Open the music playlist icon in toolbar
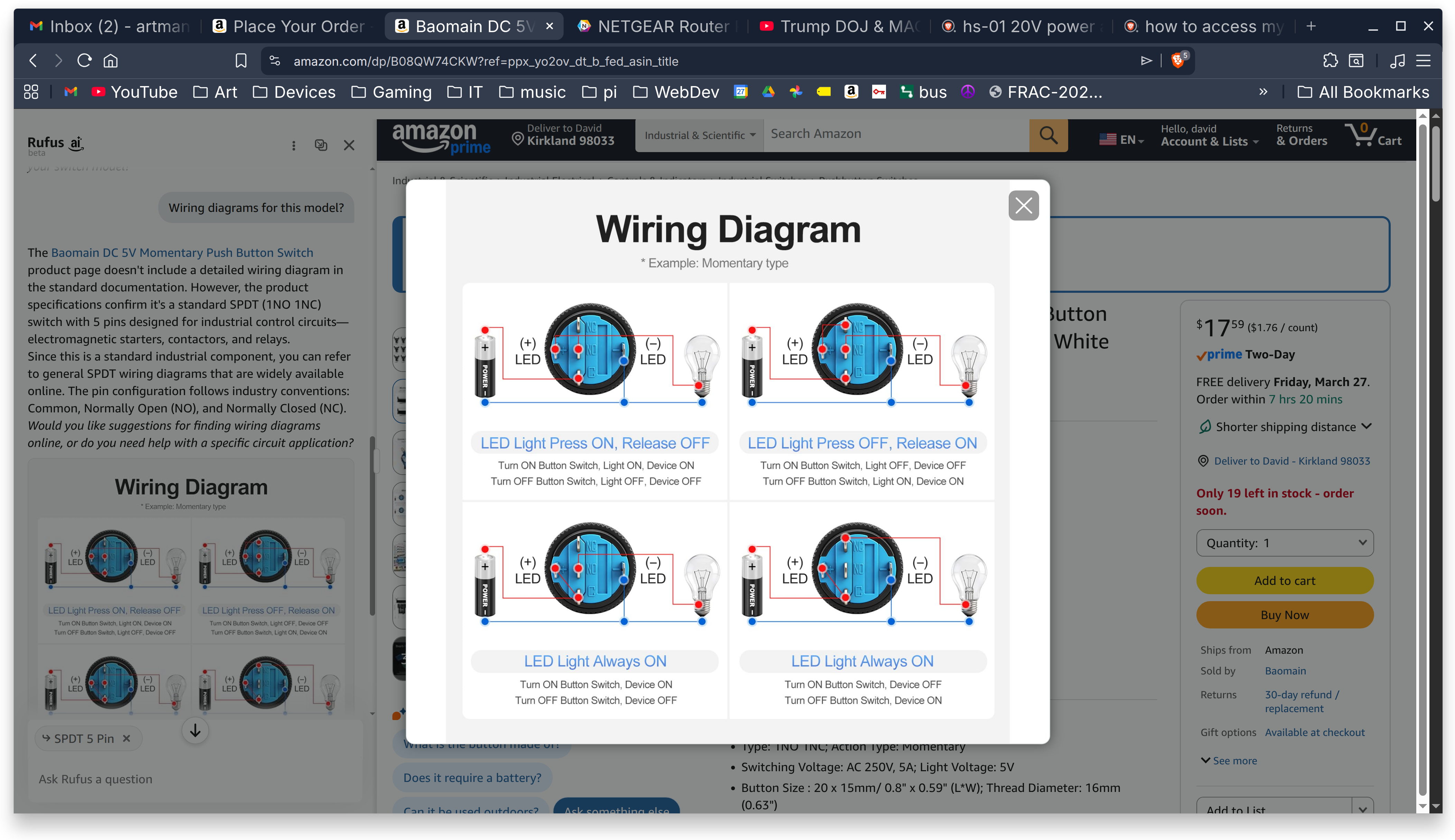Viewport: 1455px width, 840px height. [x=1397, y=60]
